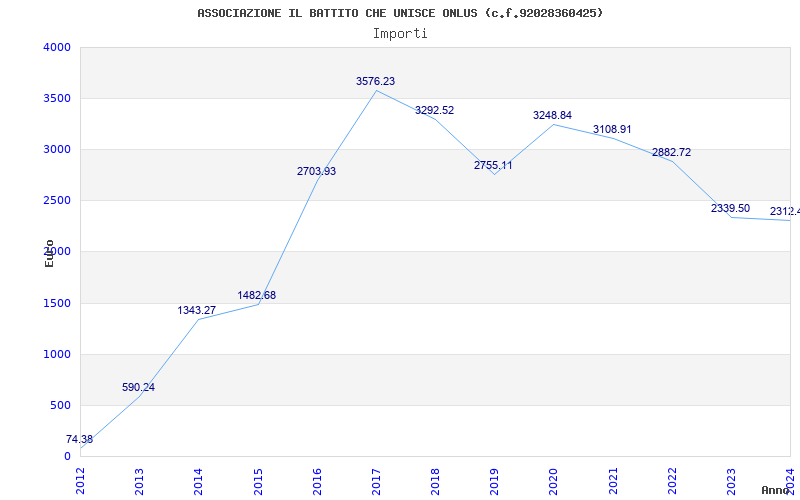Click the 2882.72 data label
Image resolution: width=800 pixels, height=500 pixels.
pos(671,152)
